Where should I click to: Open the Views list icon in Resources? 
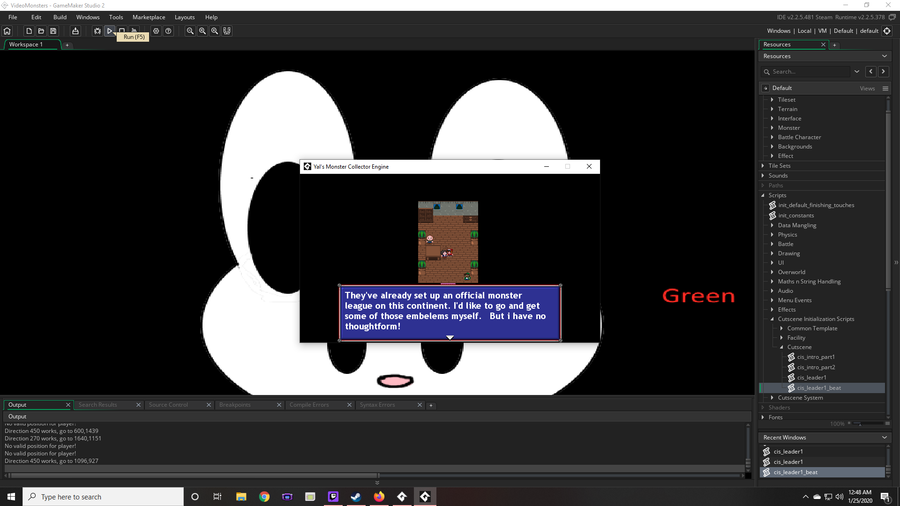(885, 88)
